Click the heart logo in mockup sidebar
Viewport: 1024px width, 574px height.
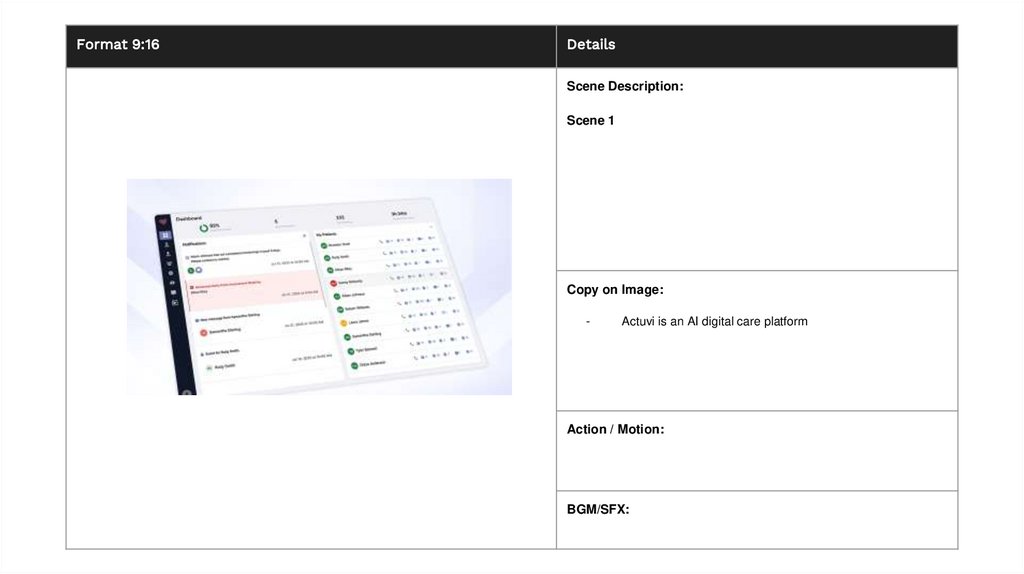pyautogui.click(x=163, y=222)
